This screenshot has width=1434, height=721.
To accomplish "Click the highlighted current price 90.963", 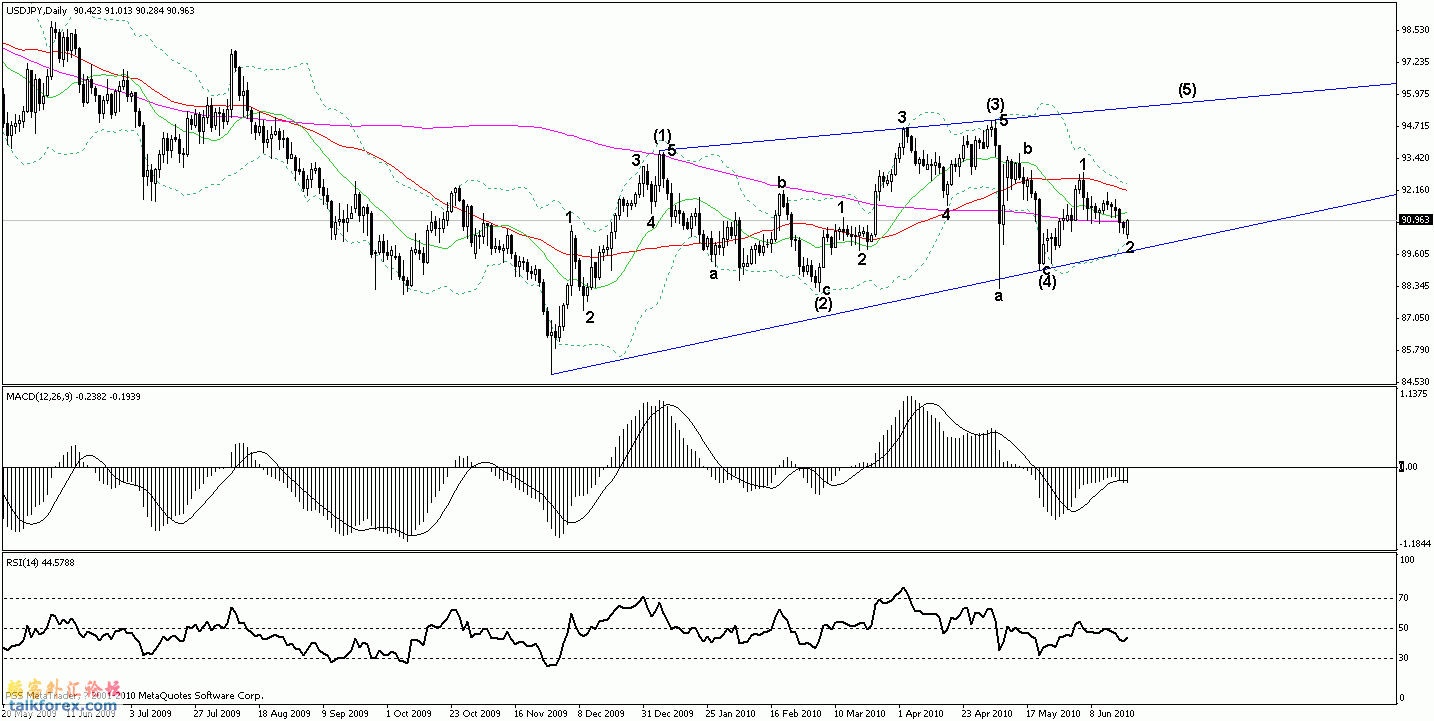I will 1415,220.
